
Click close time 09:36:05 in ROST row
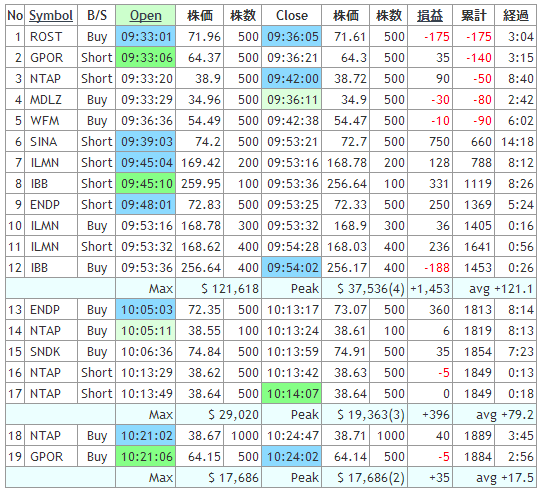point(292,37)
